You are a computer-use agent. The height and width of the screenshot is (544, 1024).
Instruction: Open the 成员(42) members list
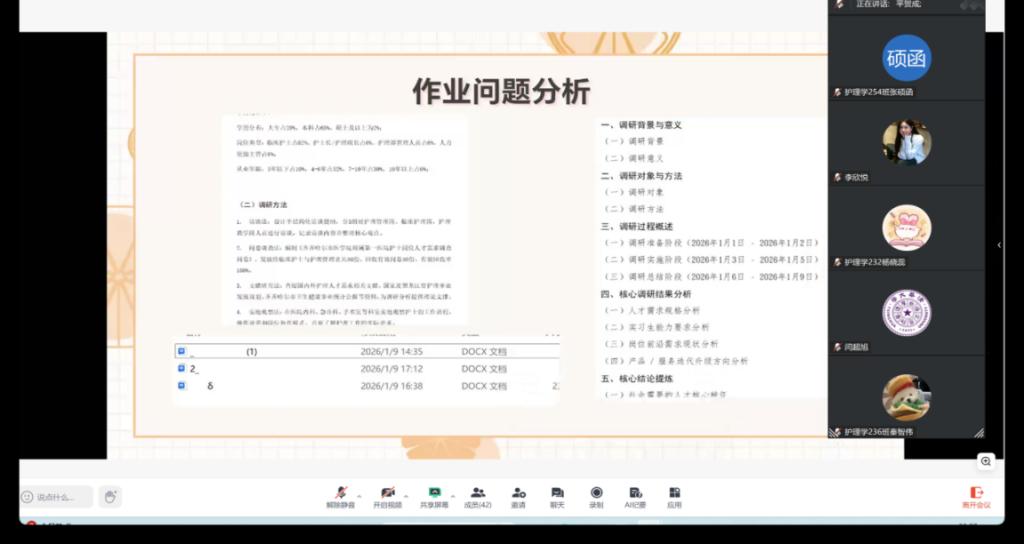pos(477,495)
